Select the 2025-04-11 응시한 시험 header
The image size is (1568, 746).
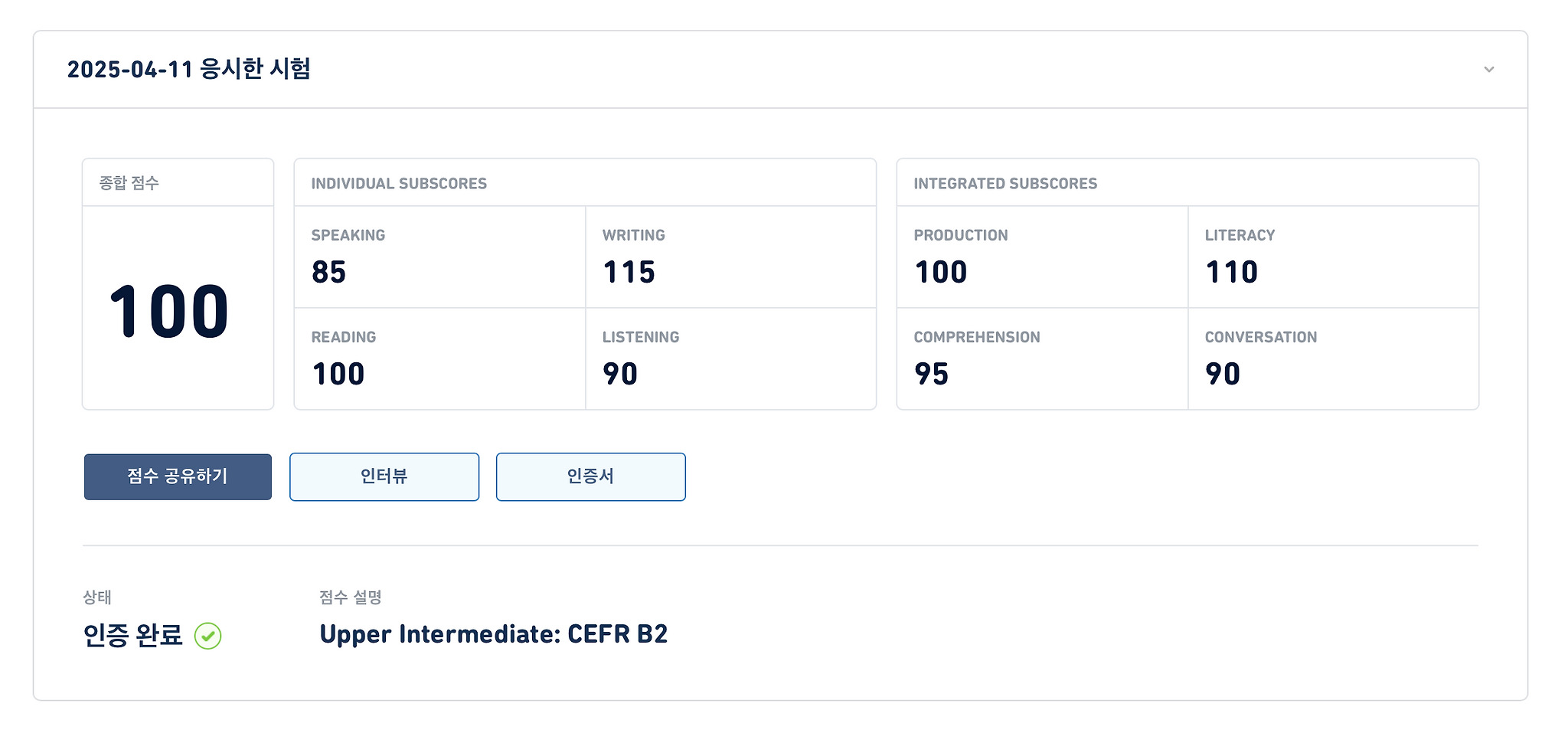click(188, 70)
